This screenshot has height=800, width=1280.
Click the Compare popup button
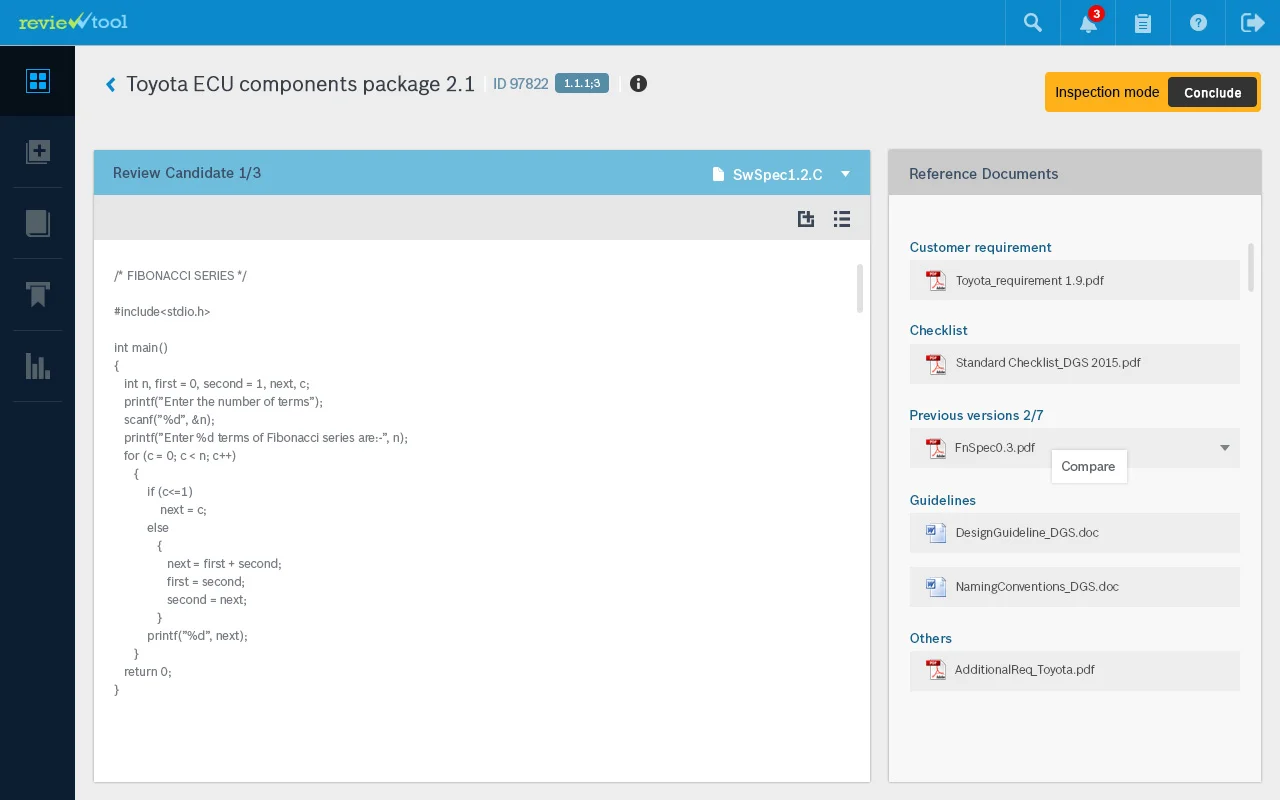(x=1089, y=466)
